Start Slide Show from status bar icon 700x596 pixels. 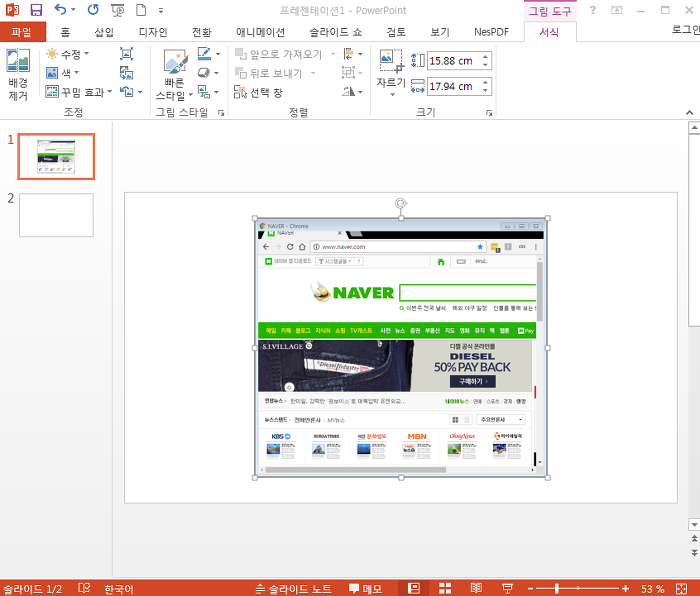[507, 588]
